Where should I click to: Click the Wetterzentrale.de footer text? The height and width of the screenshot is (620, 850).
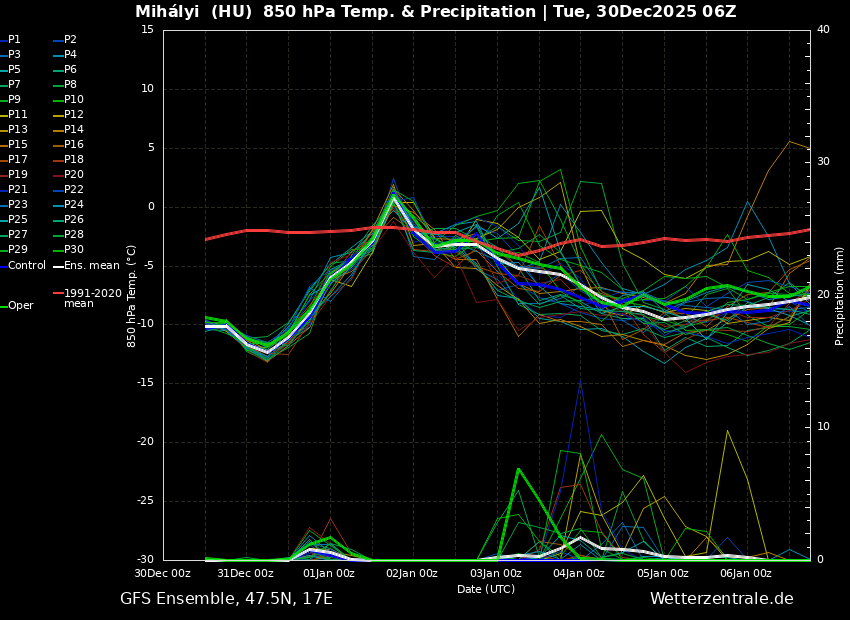click(x=721, y=599)
